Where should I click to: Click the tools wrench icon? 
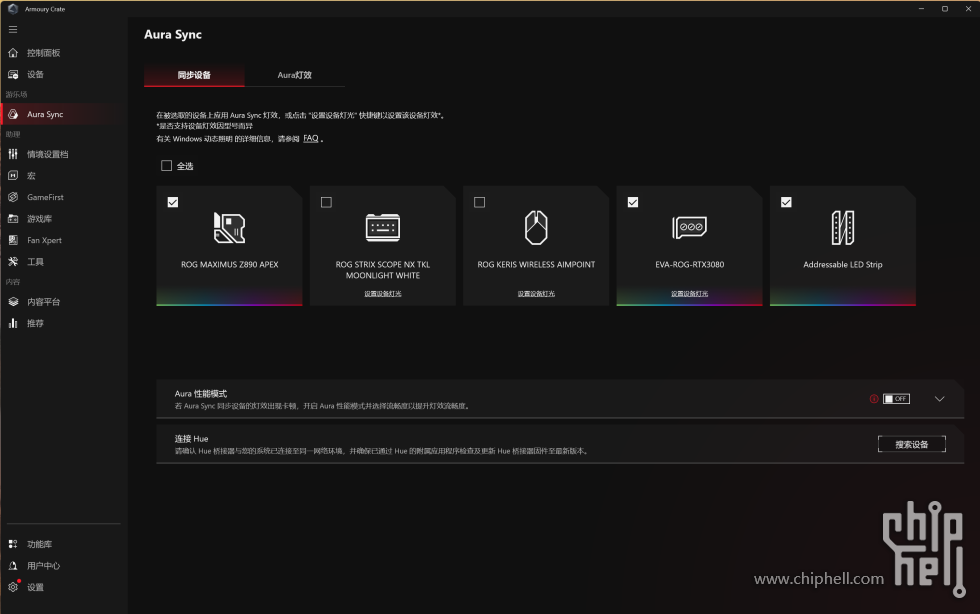pos(13,261)
